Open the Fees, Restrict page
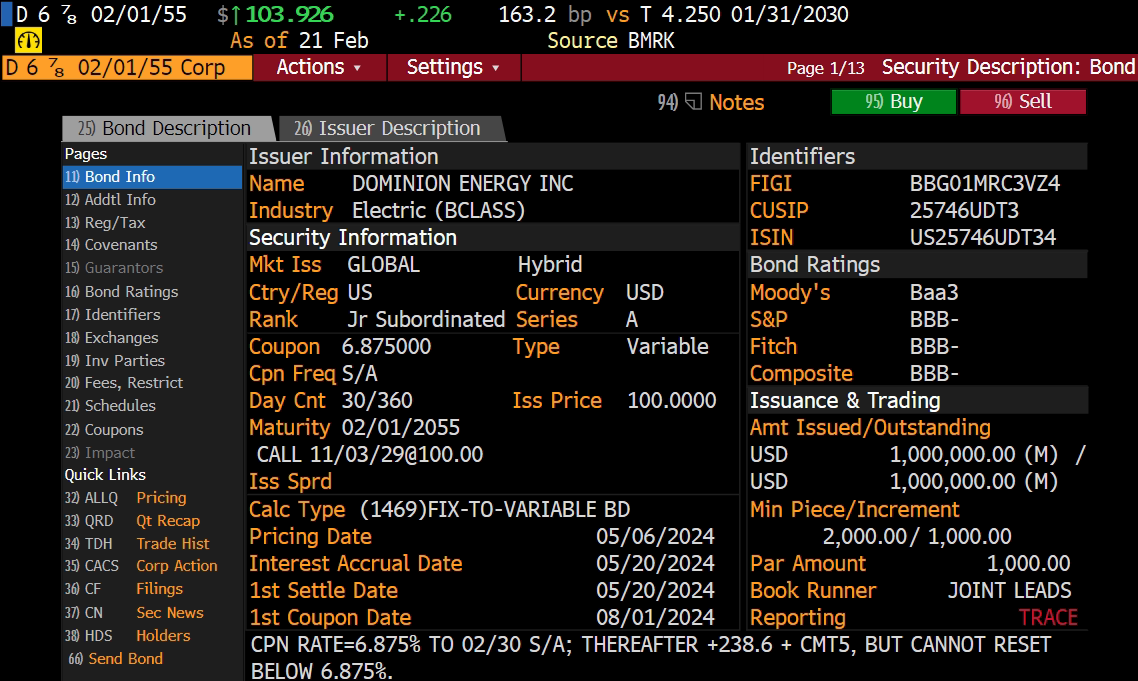The width and height of the screenshot is (1138, 681). click(124, 383)
